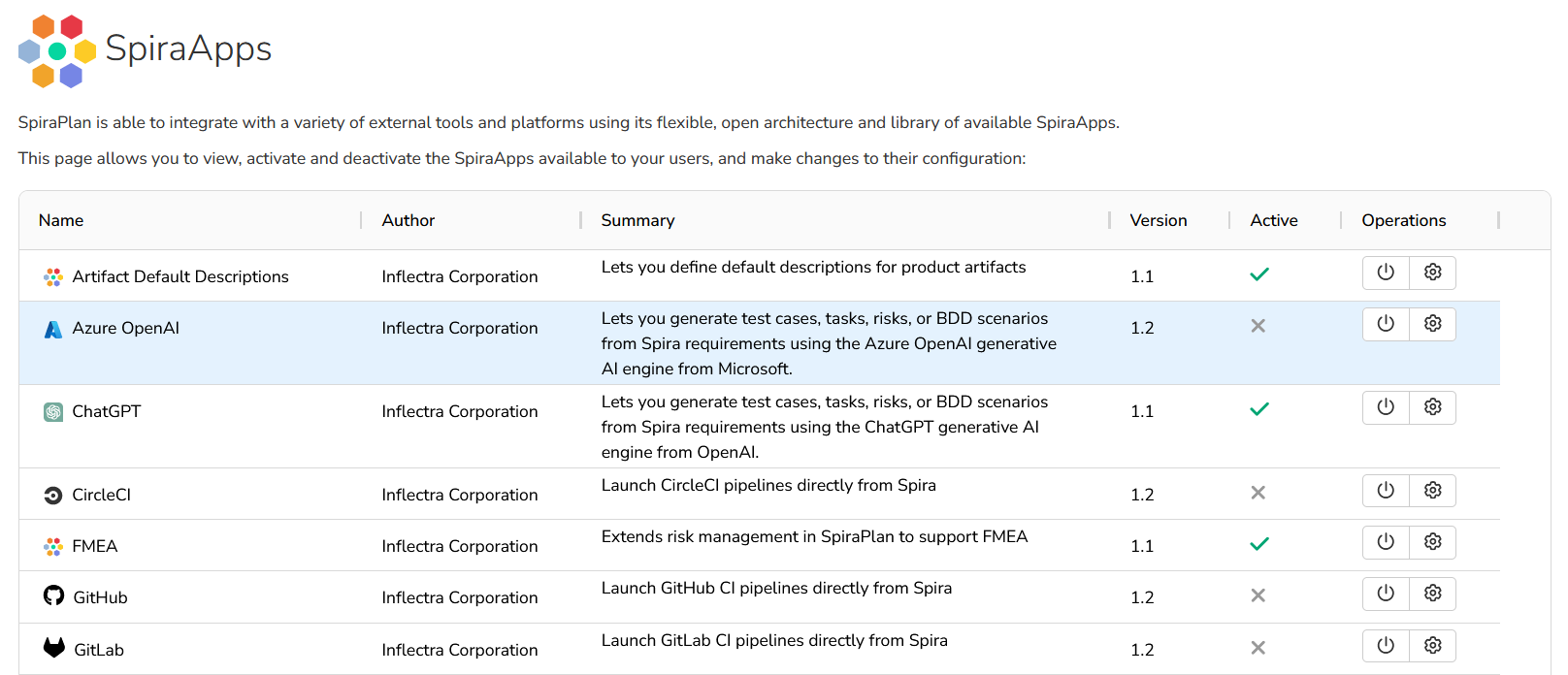This screenshot has width=1568, height=675.
Task: Click the Active column header
Action: 1273,221
